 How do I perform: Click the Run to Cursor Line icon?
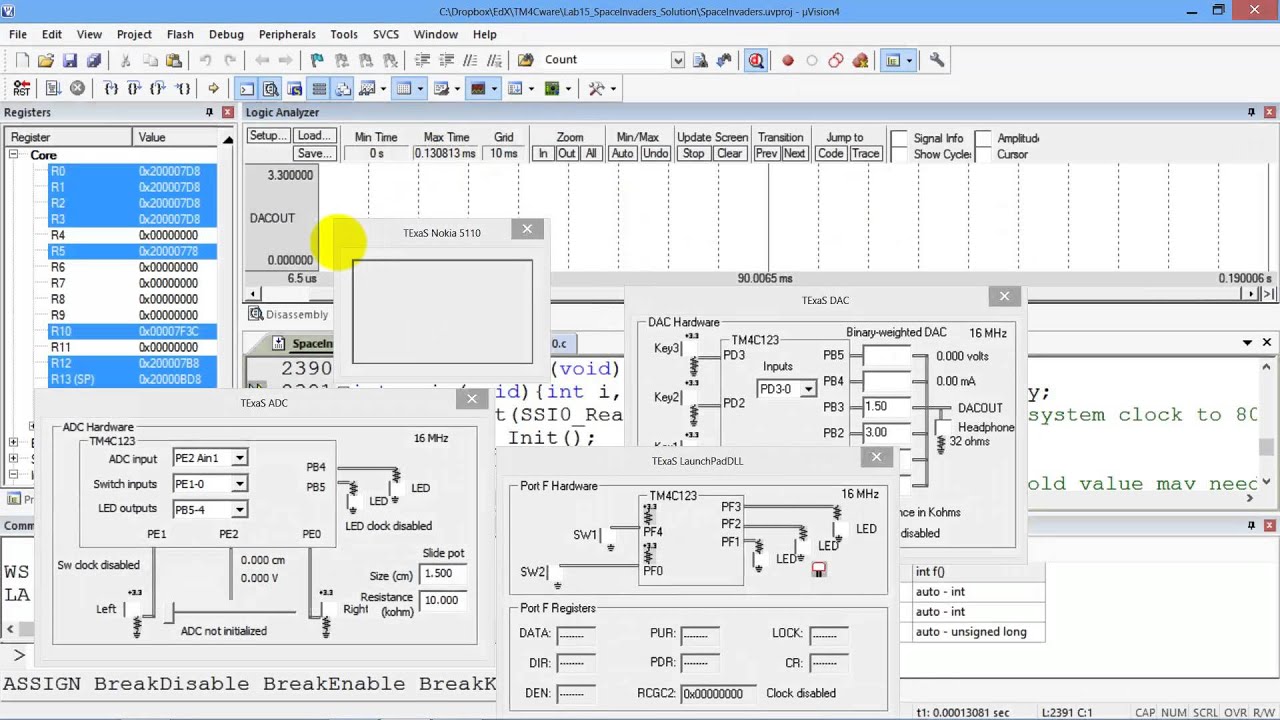coord(183,88)
